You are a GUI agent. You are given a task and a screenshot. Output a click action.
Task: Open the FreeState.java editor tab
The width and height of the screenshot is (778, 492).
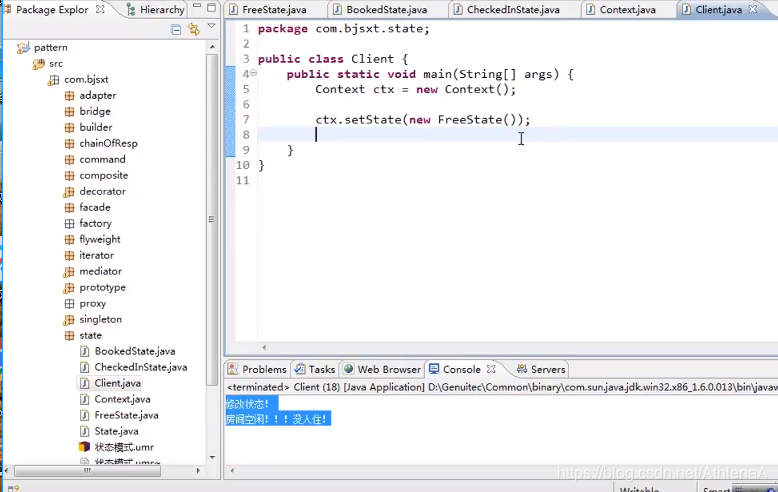274,9
